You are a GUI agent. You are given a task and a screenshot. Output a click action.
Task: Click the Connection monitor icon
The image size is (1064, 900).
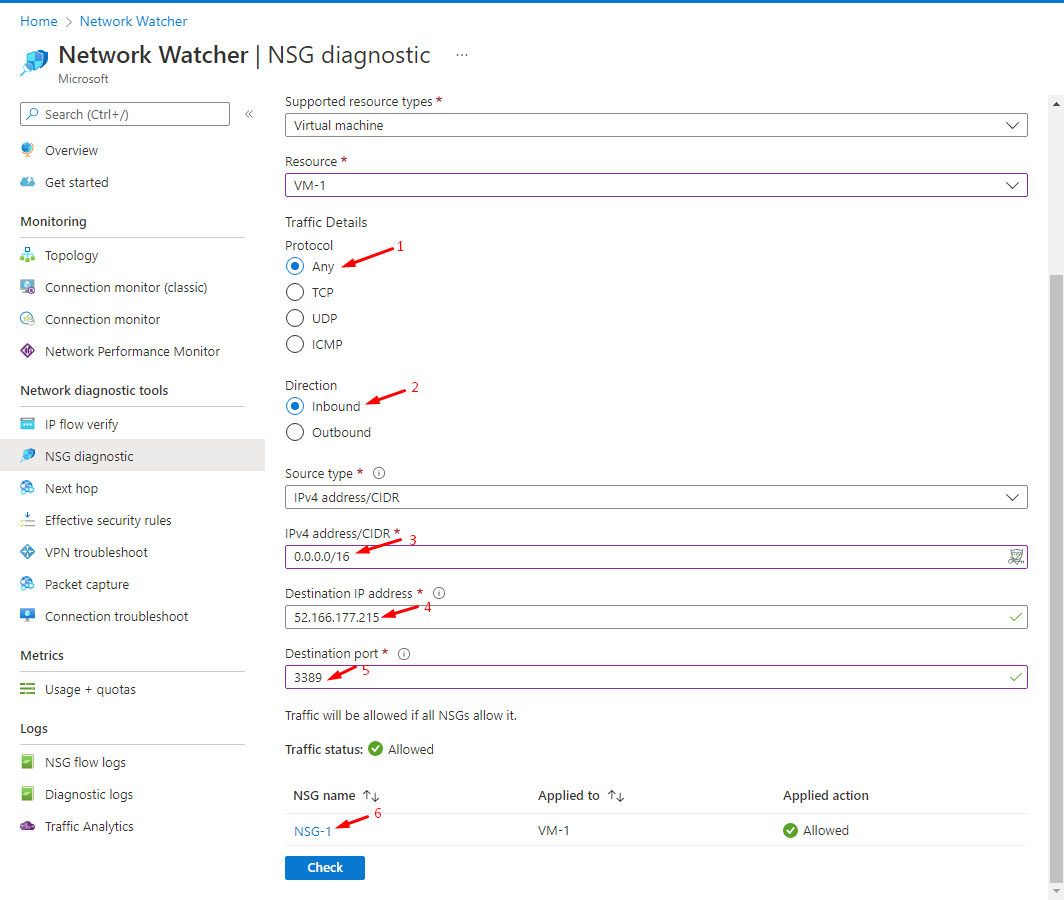pyautogui.click(x=27, y=319)
